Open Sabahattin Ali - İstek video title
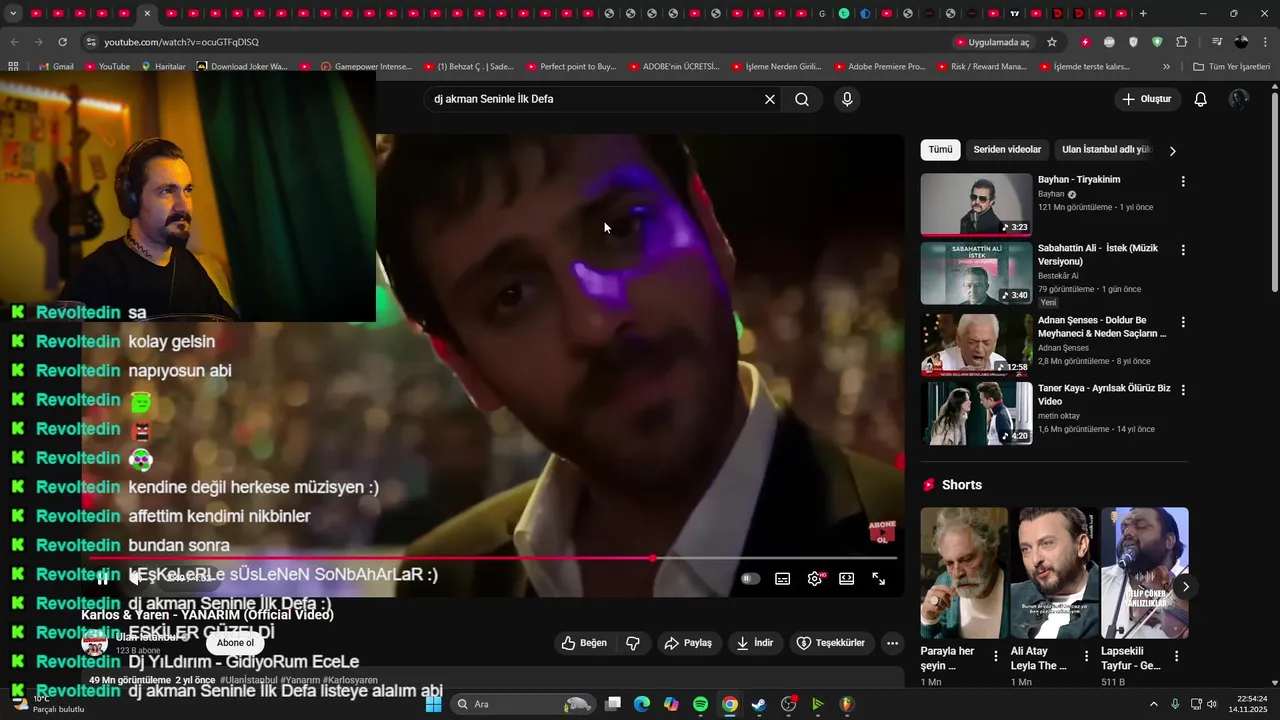This screenshot has width=1280, height=720. click(1098, 254)
